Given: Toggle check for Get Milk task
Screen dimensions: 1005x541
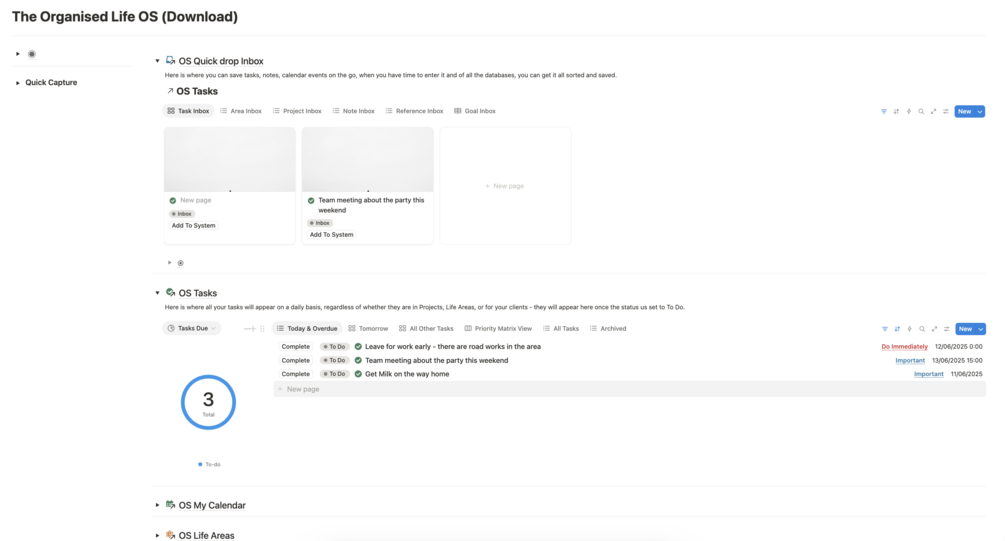Looking at the screenshot, I should click(x=358, y=374).
